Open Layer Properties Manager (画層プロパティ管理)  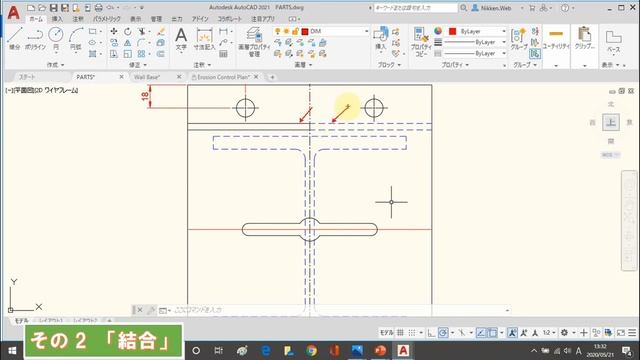pyautogui.click(x=254, y=41)
